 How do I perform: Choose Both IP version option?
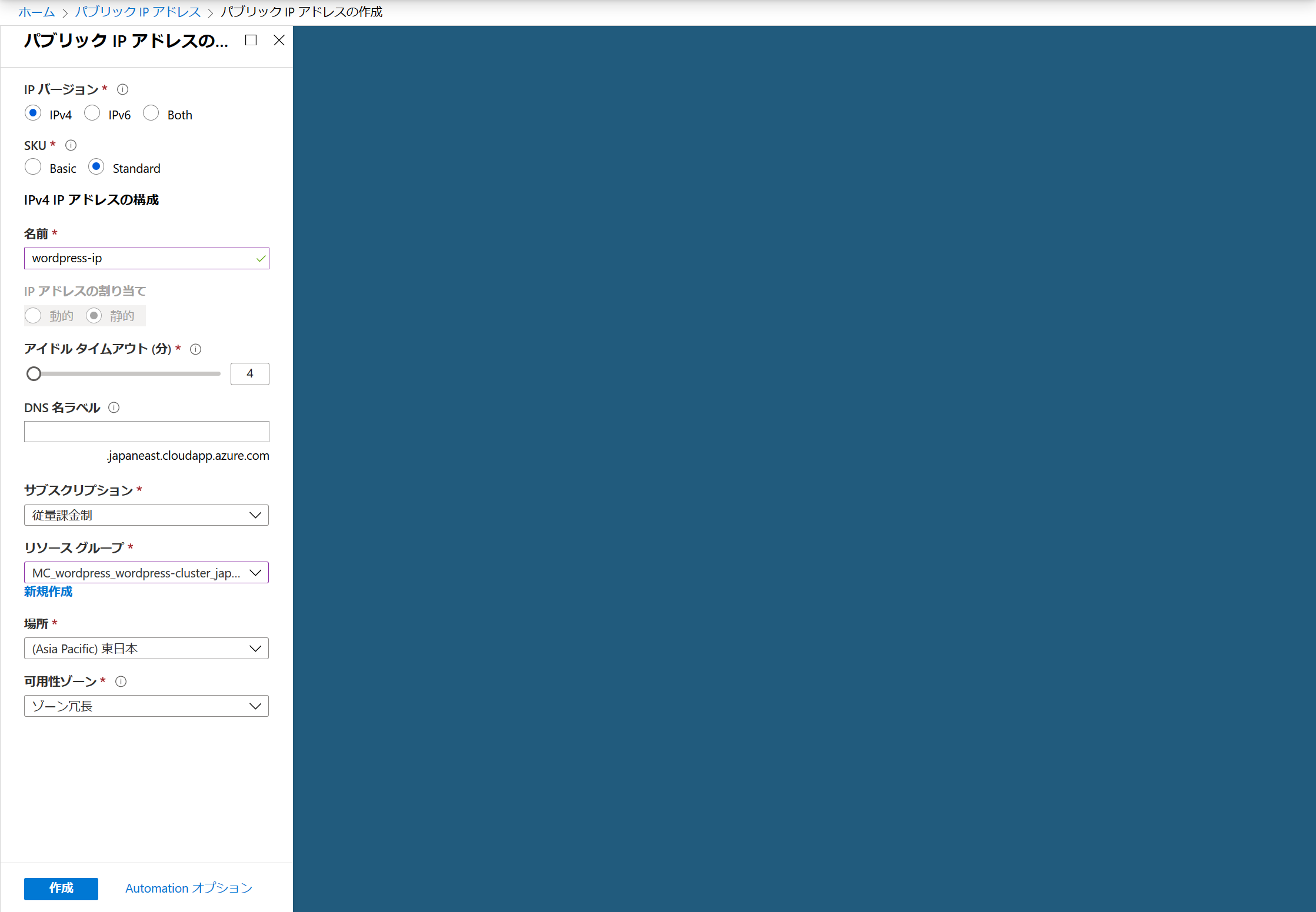151,113
